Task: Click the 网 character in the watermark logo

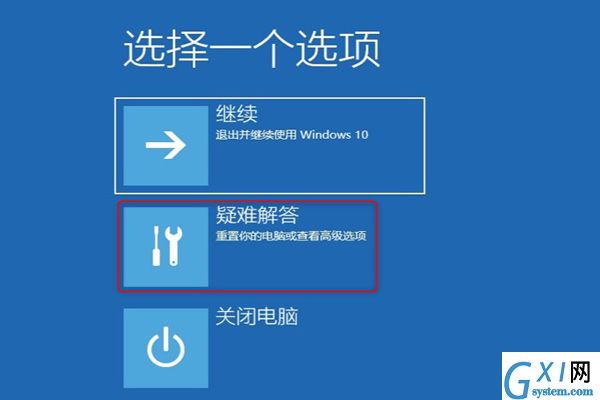Action: [x=580, y=372]
